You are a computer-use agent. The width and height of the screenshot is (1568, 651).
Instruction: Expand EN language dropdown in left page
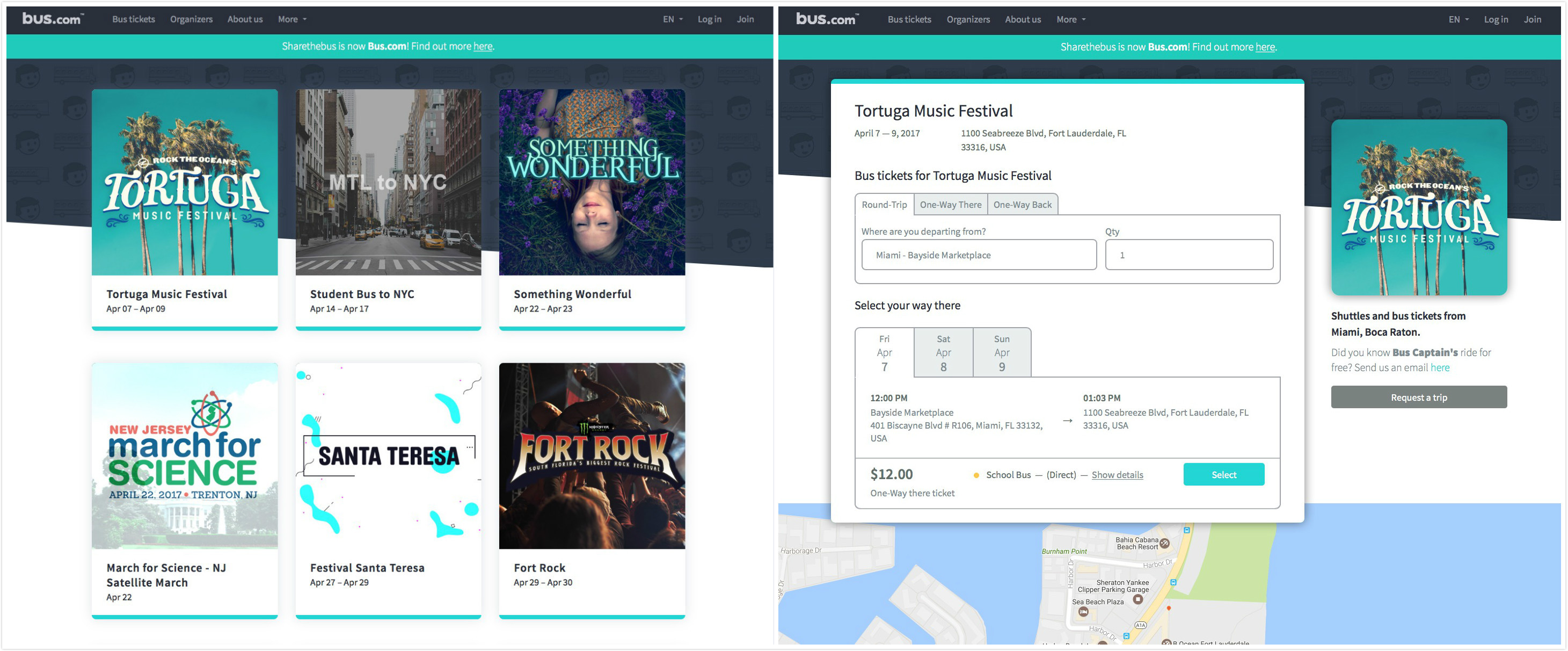pos(673,19)
